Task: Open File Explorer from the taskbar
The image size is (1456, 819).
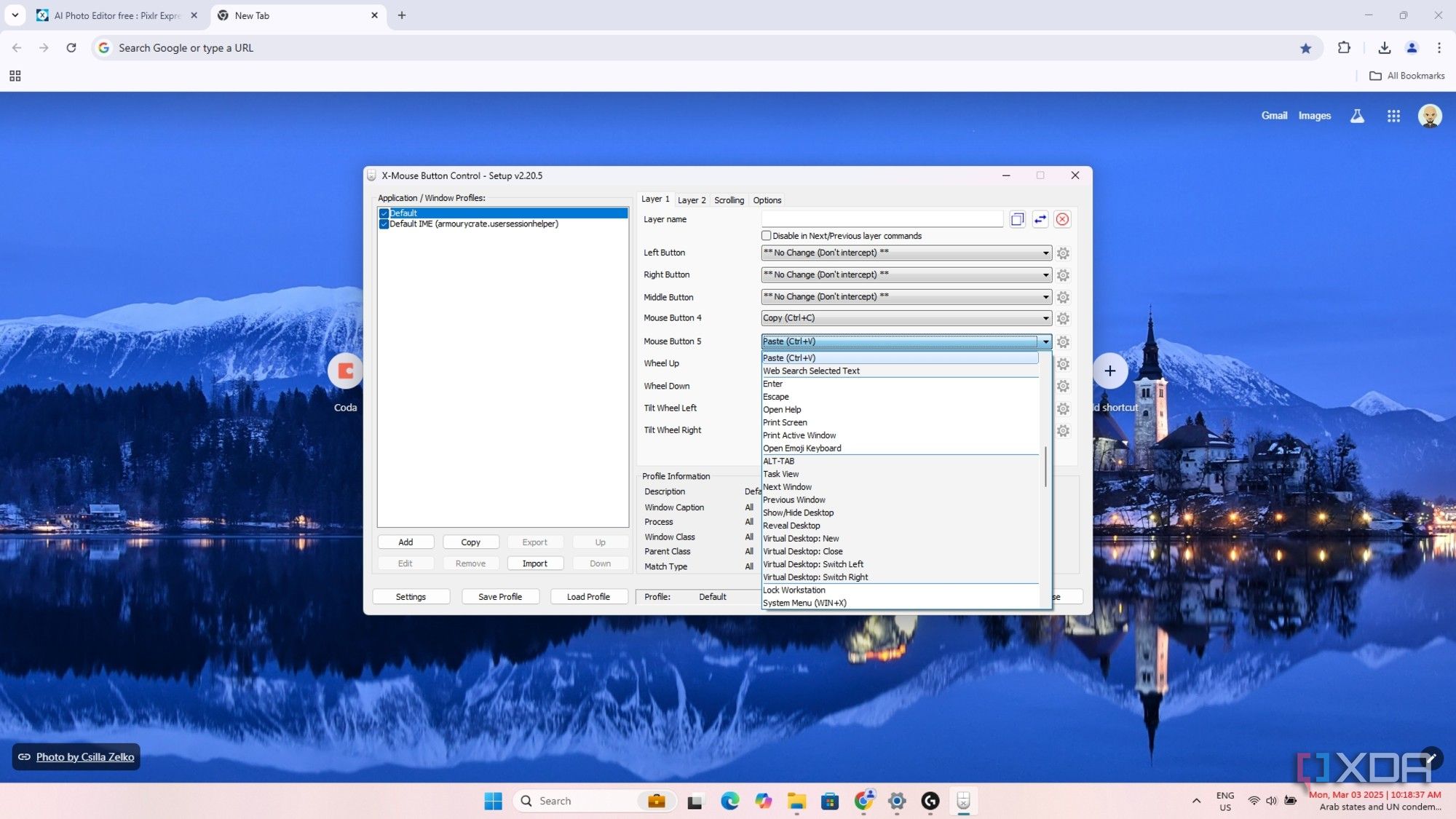Action: [x=796, y=801]
